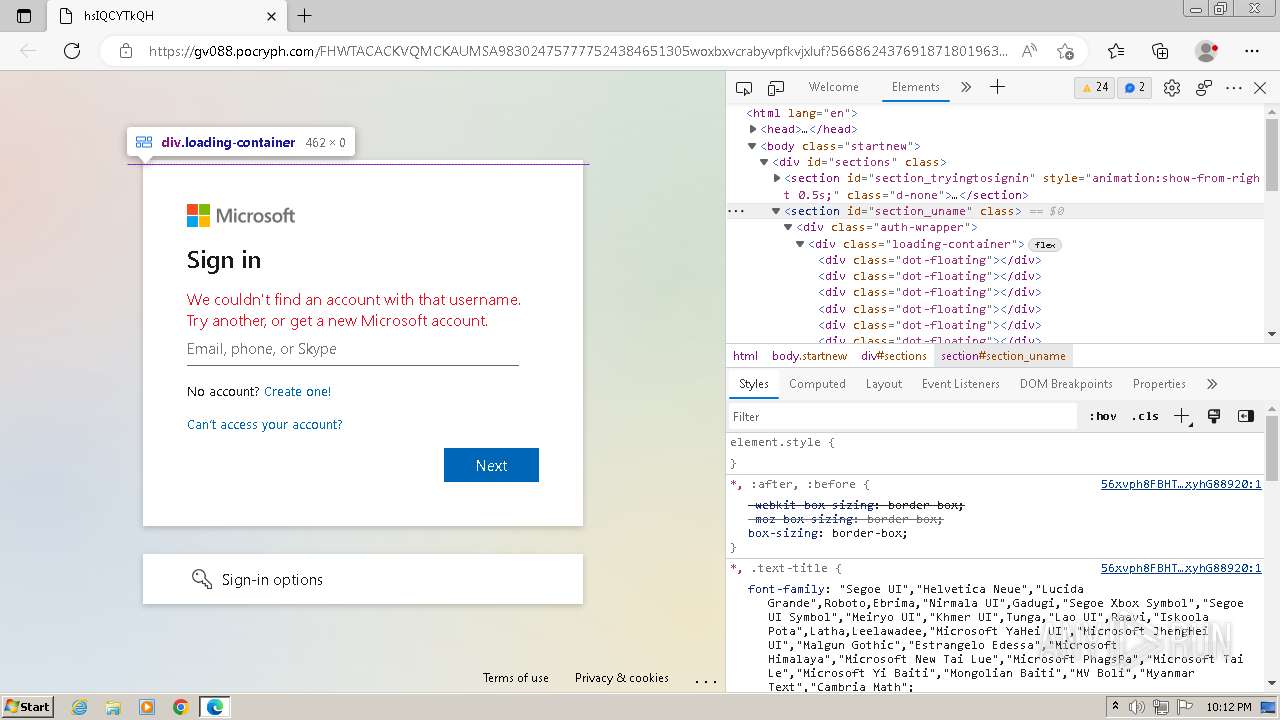Switch to the Elements tab
Image resolution: width=1280 pixels, height=720 pixels.
[915, 87]
